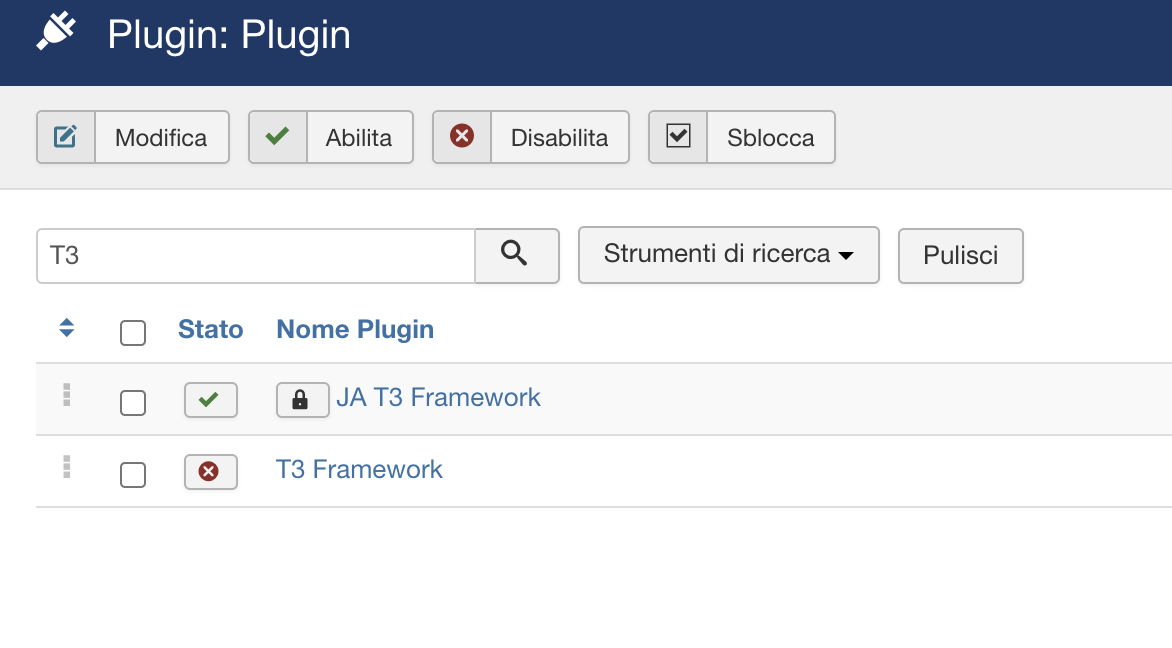Click the red X Disabilita icon
Screen dimensions: 1172x648
[x=462, y=137]
